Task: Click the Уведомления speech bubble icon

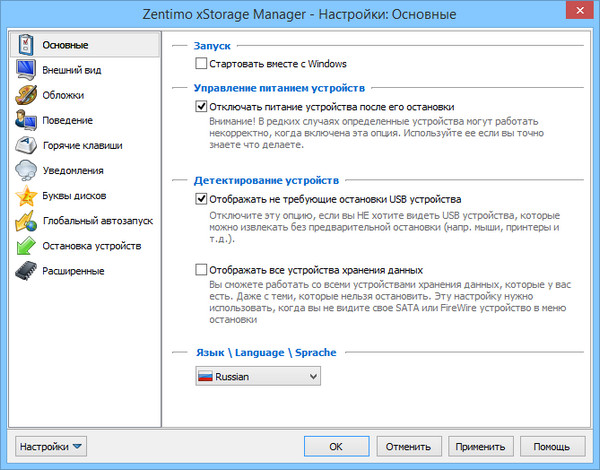Action: tap(26, 170)
